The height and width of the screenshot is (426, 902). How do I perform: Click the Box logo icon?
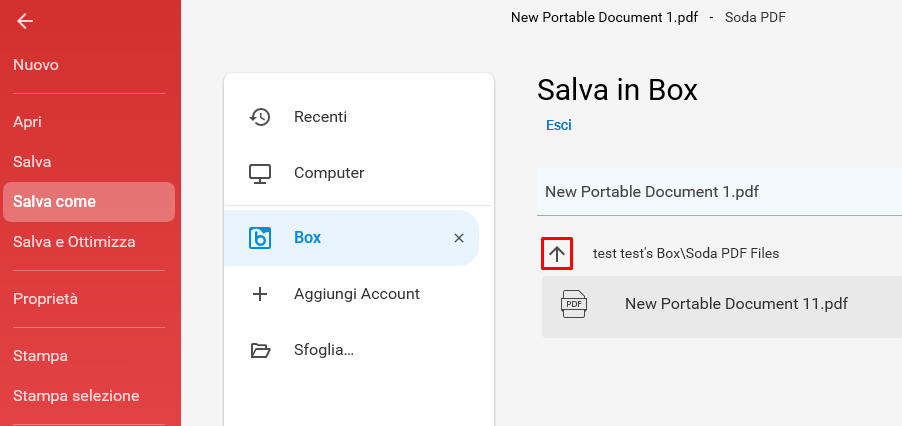260,238
